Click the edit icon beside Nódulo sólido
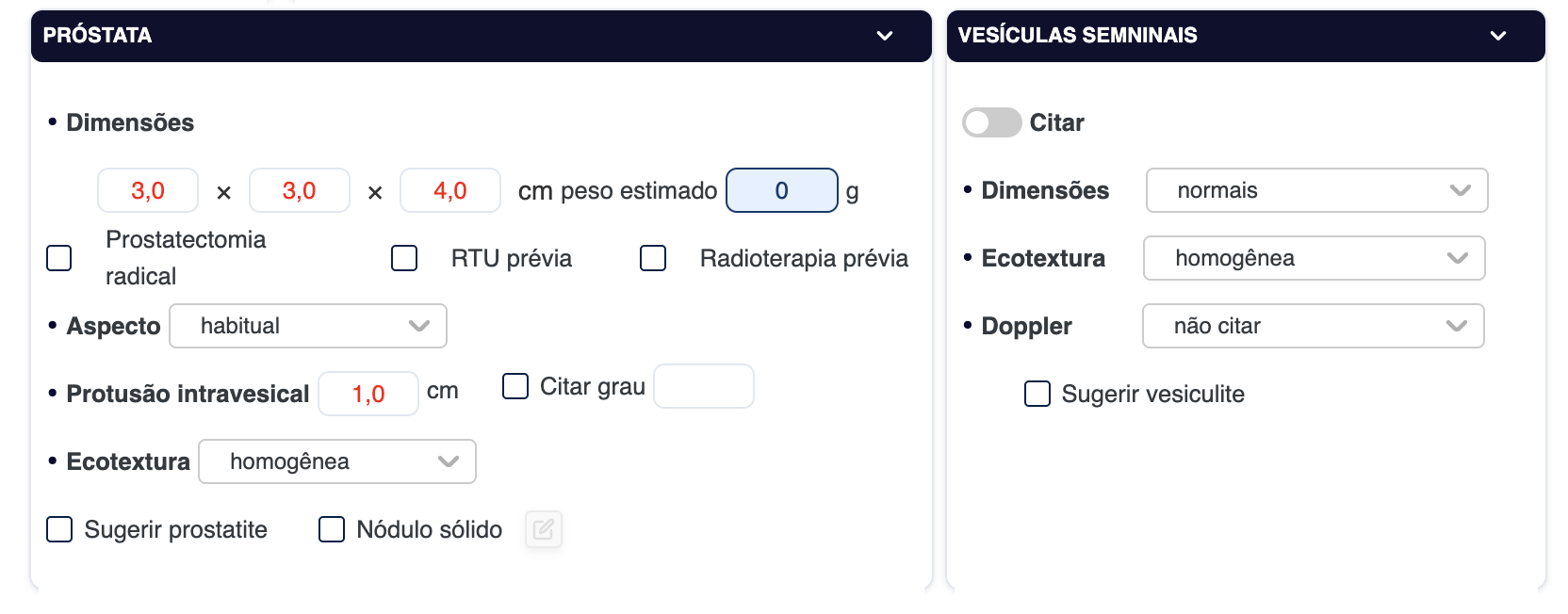The image size is (1568, 614). point(544,529)
